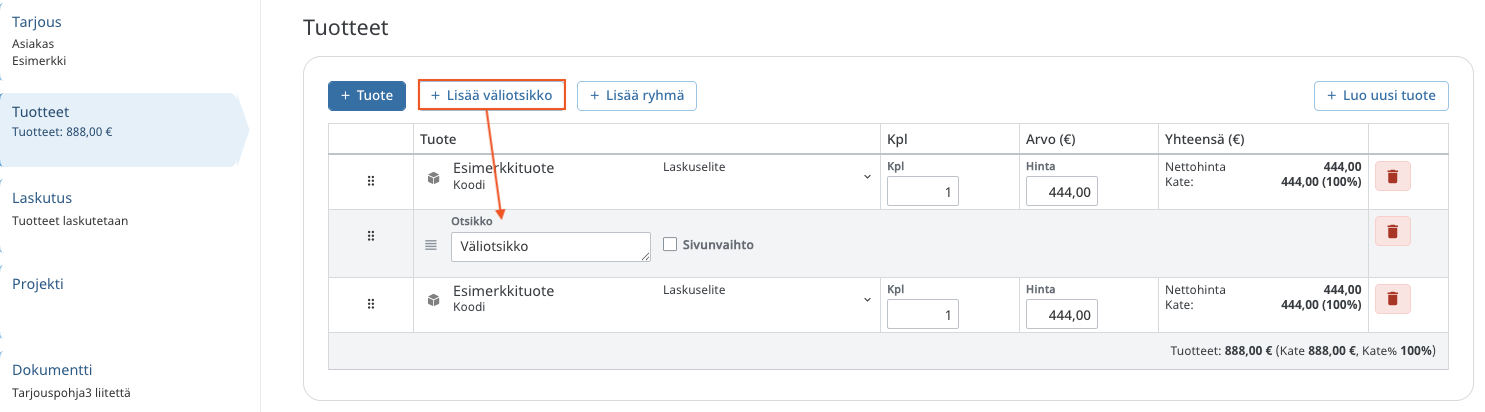Switch to the Projekti section
This screenshot has height=412, width=1485.
[38, 284]
